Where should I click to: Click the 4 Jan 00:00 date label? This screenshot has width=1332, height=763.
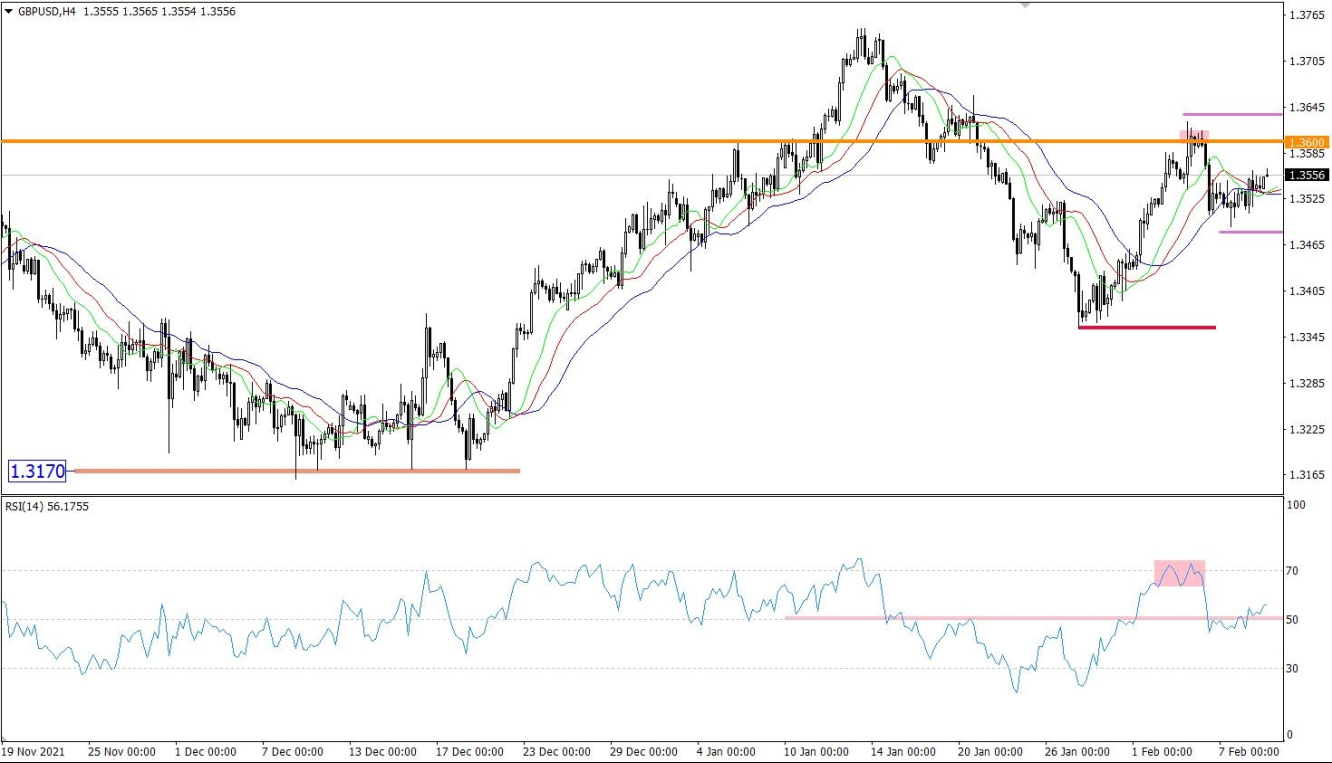click(x=725, y=751)
